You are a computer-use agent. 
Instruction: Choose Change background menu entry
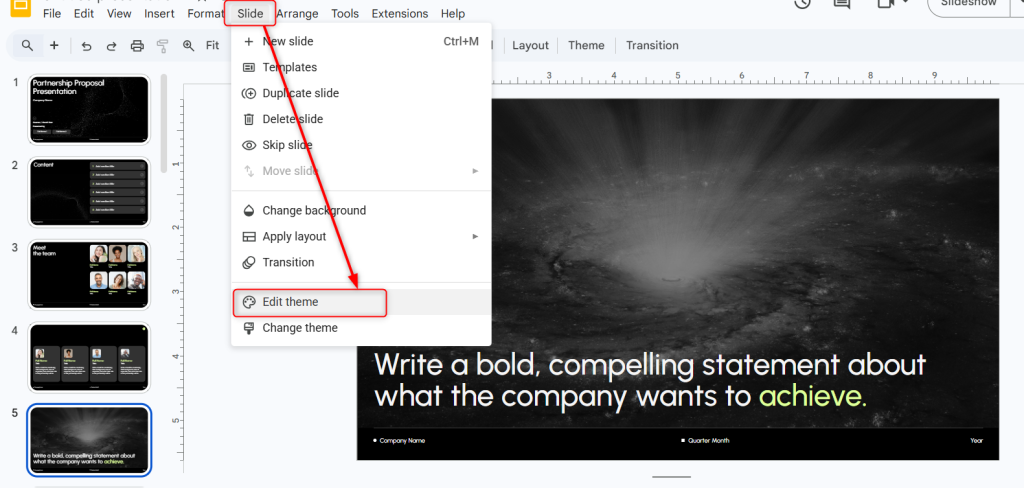click(361, 210)
